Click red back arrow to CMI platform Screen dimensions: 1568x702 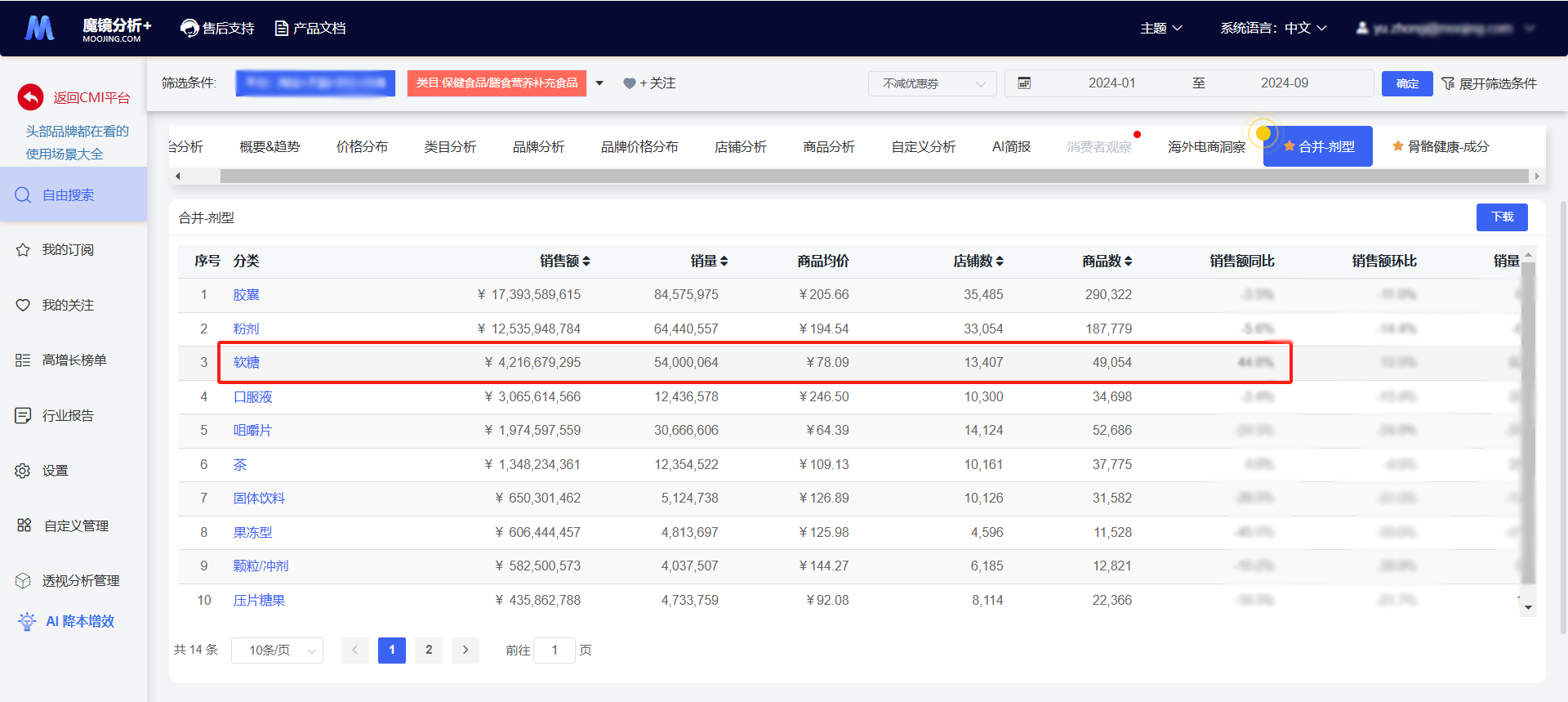[30, 97]
